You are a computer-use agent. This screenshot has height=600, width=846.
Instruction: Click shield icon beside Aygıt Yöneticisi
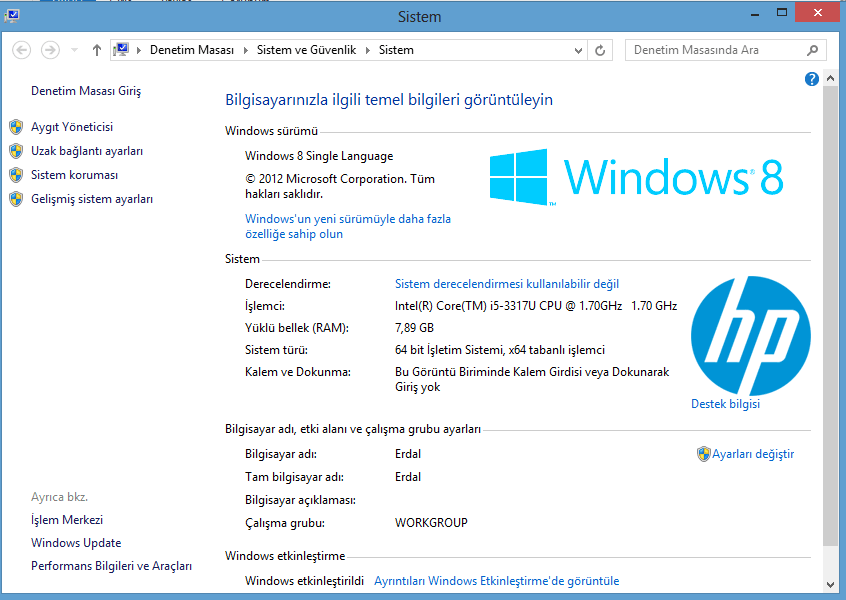coord(16,127)
